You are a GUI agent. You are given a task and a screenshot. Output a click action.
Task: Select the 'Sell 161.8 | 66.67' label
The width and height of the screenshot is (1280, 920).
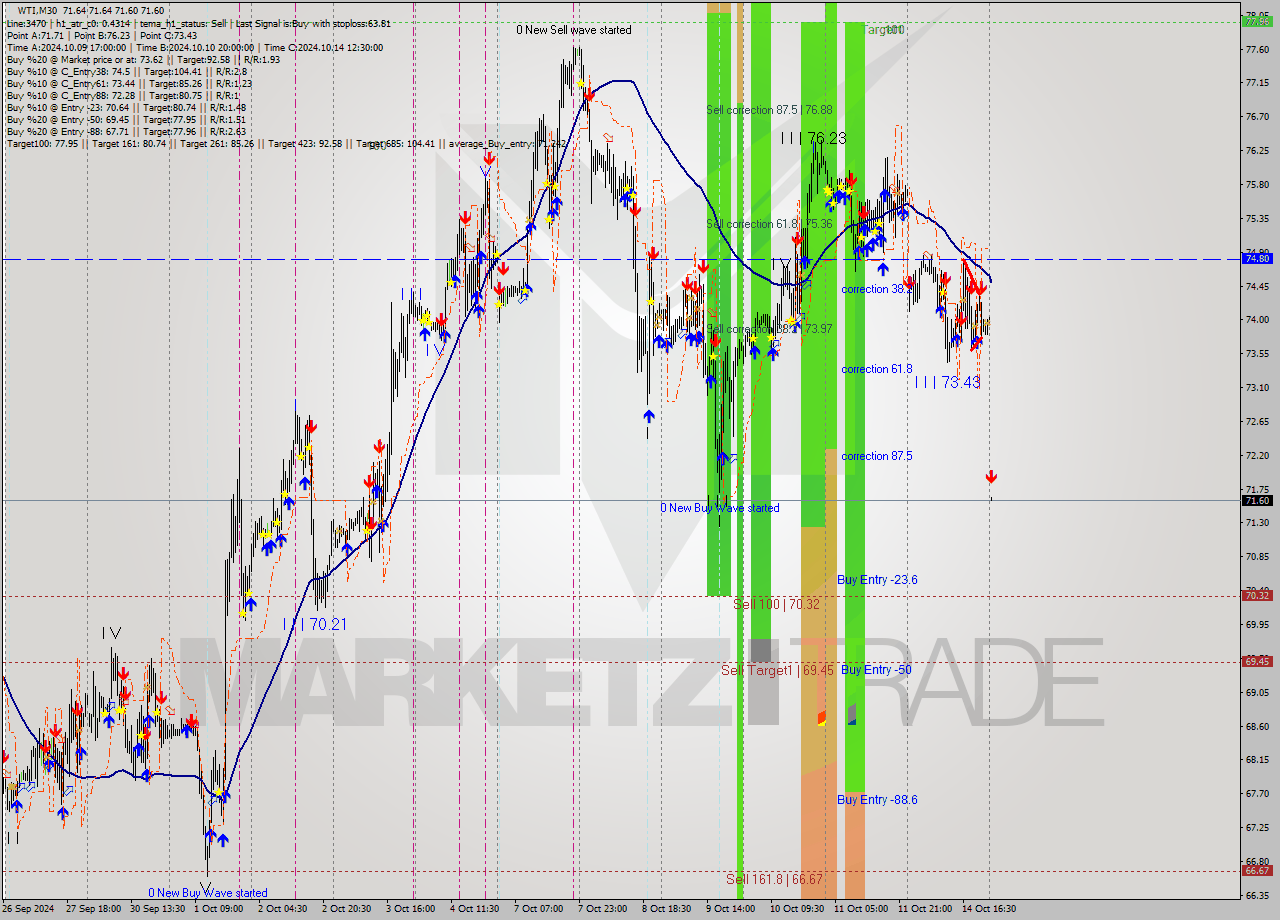774,879
